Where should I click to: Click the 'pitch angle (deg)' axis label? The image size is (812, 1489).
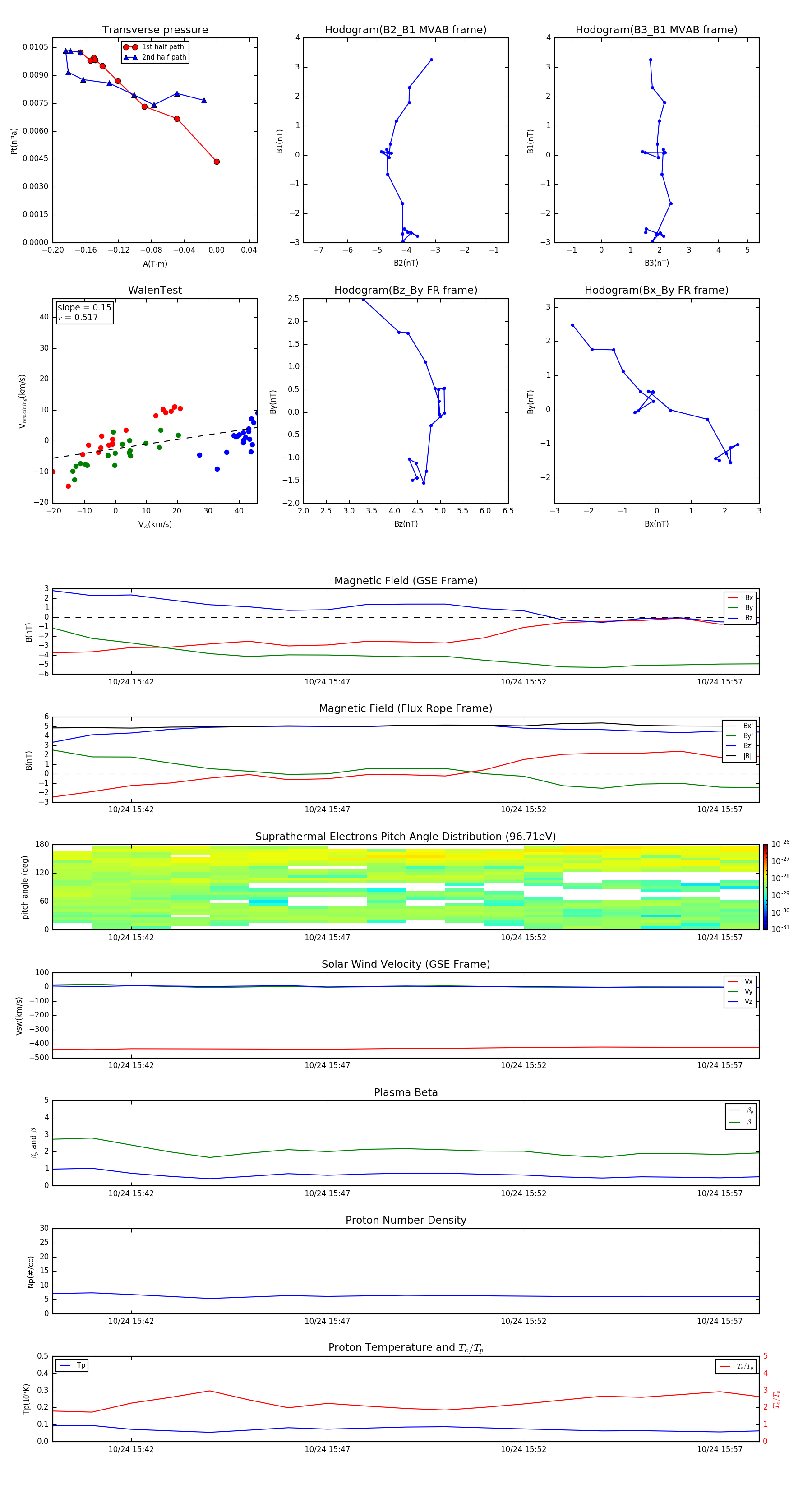25,887
